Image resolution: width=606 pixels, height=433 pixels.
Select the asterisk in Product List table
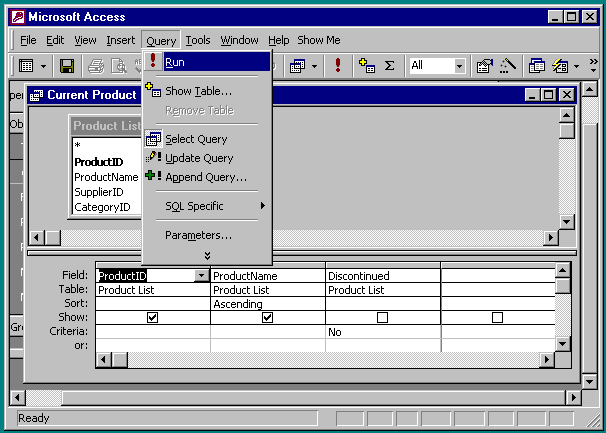[x=77, y=146]
